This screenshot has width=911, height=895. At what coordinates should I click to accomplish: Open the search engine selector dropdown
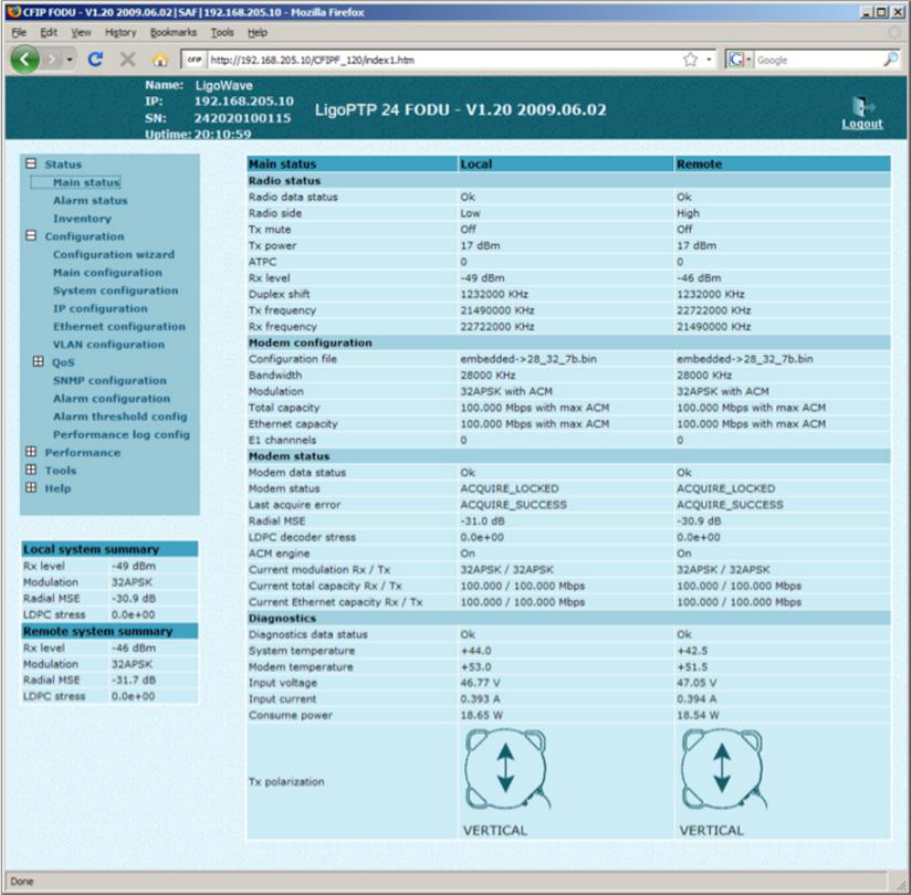[748, 60]
